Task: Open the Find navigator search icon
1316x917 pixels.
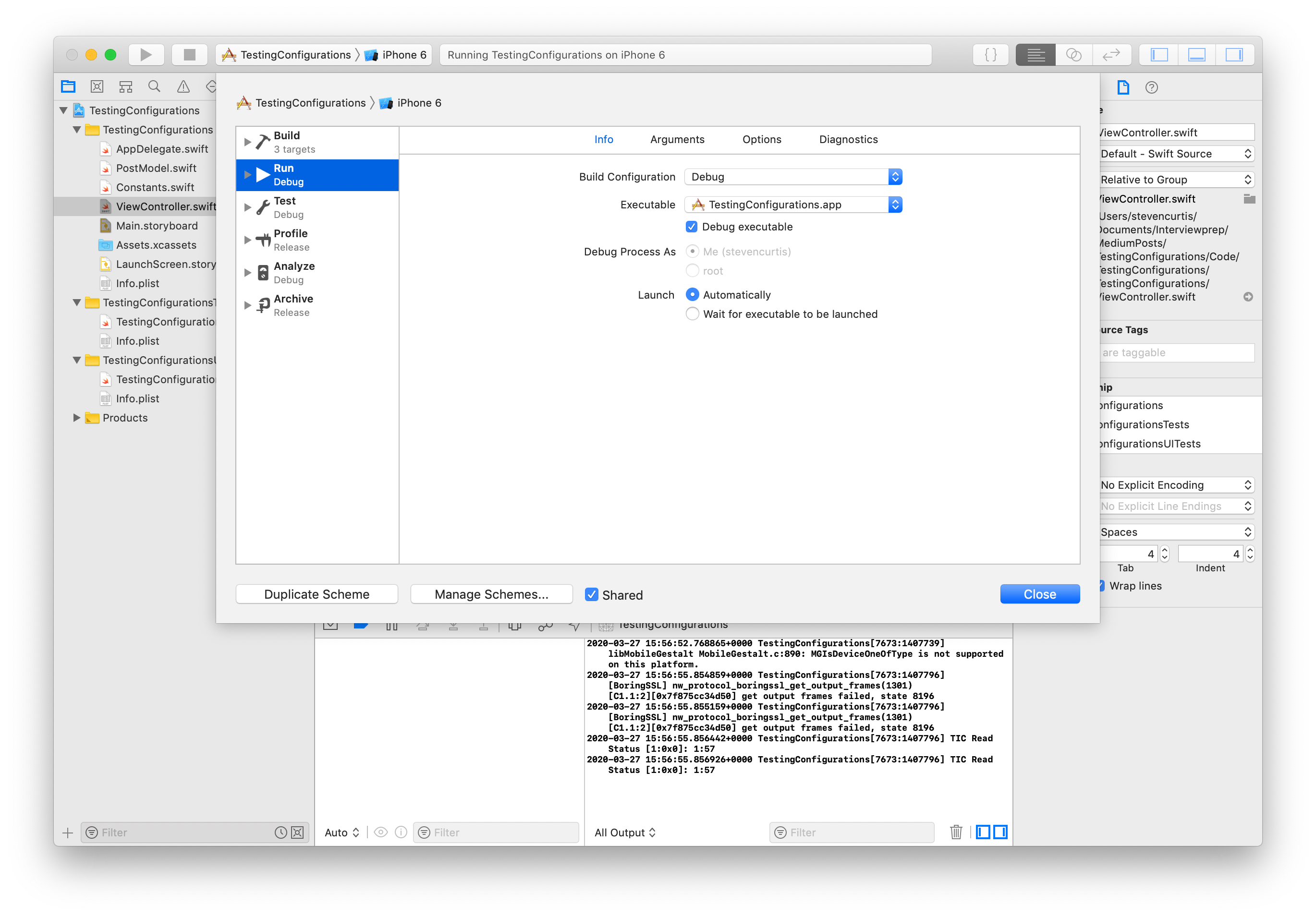Action: [154, 86]
